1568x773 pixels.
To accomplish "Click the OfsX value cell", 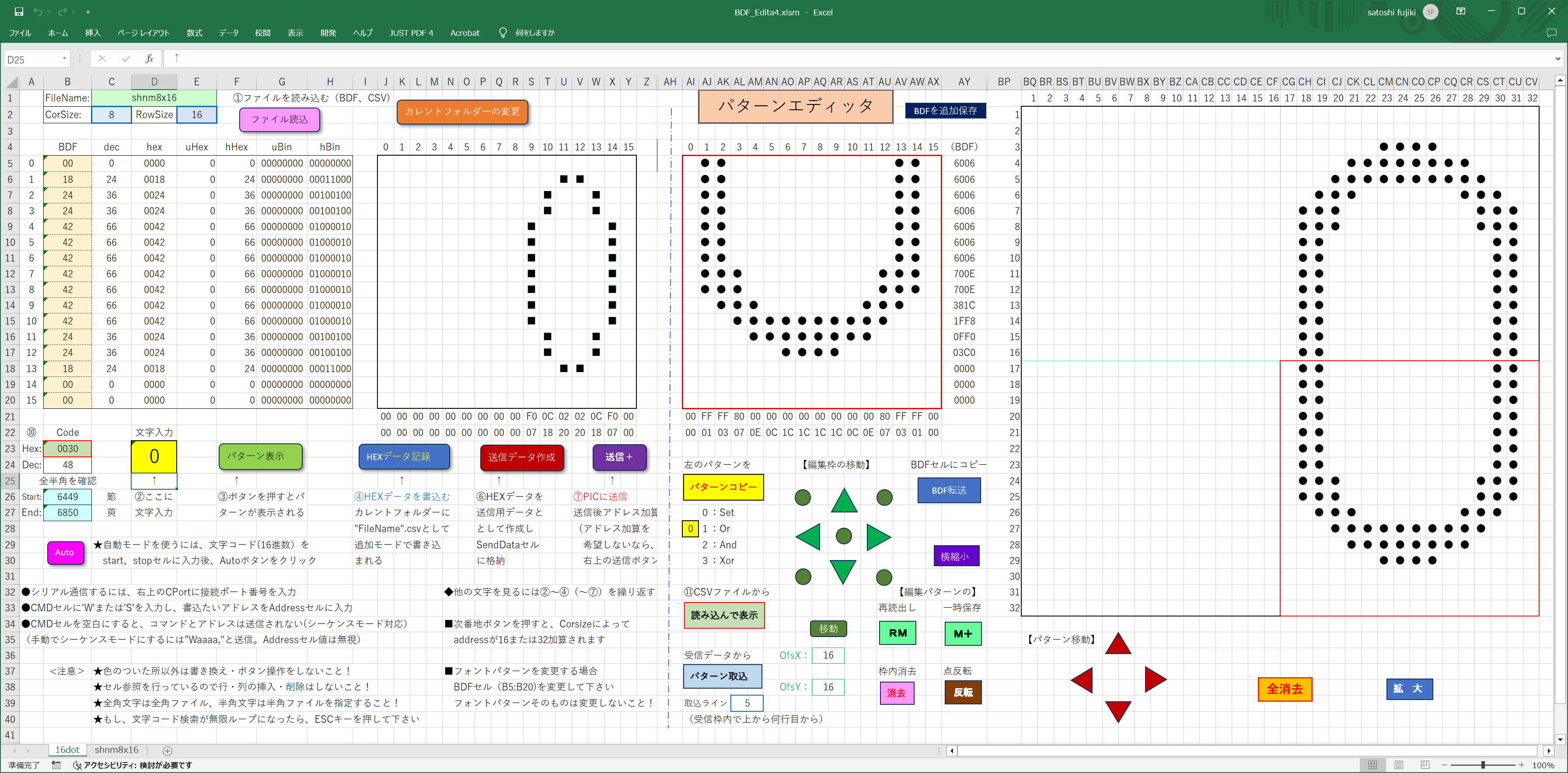I will pos(828,655).
